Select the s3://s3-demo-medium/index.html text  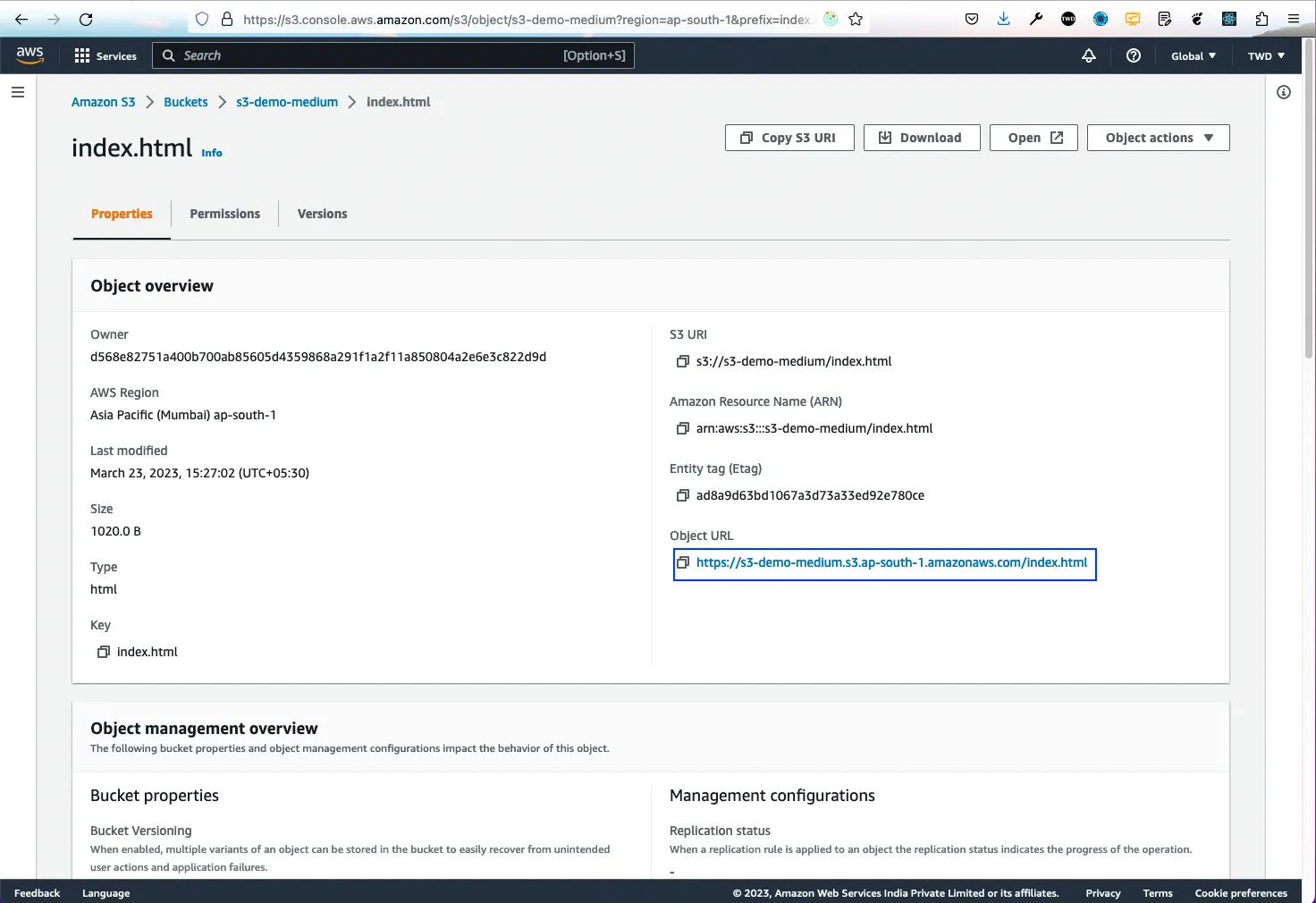click(794, 361)
